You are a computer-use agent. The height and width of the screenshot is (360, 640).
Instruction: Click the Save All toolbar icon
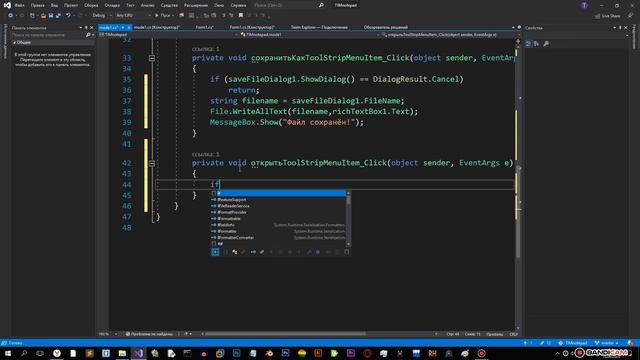point(58,16)
